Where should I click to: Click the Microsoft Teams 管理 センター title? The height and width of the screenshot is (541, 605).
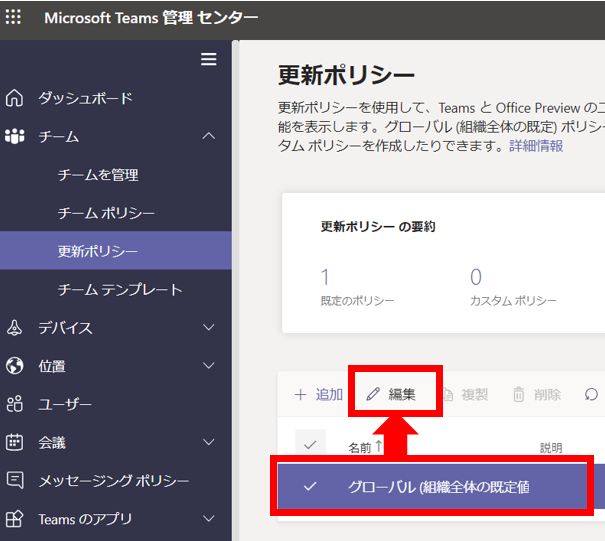pos(151,18)
